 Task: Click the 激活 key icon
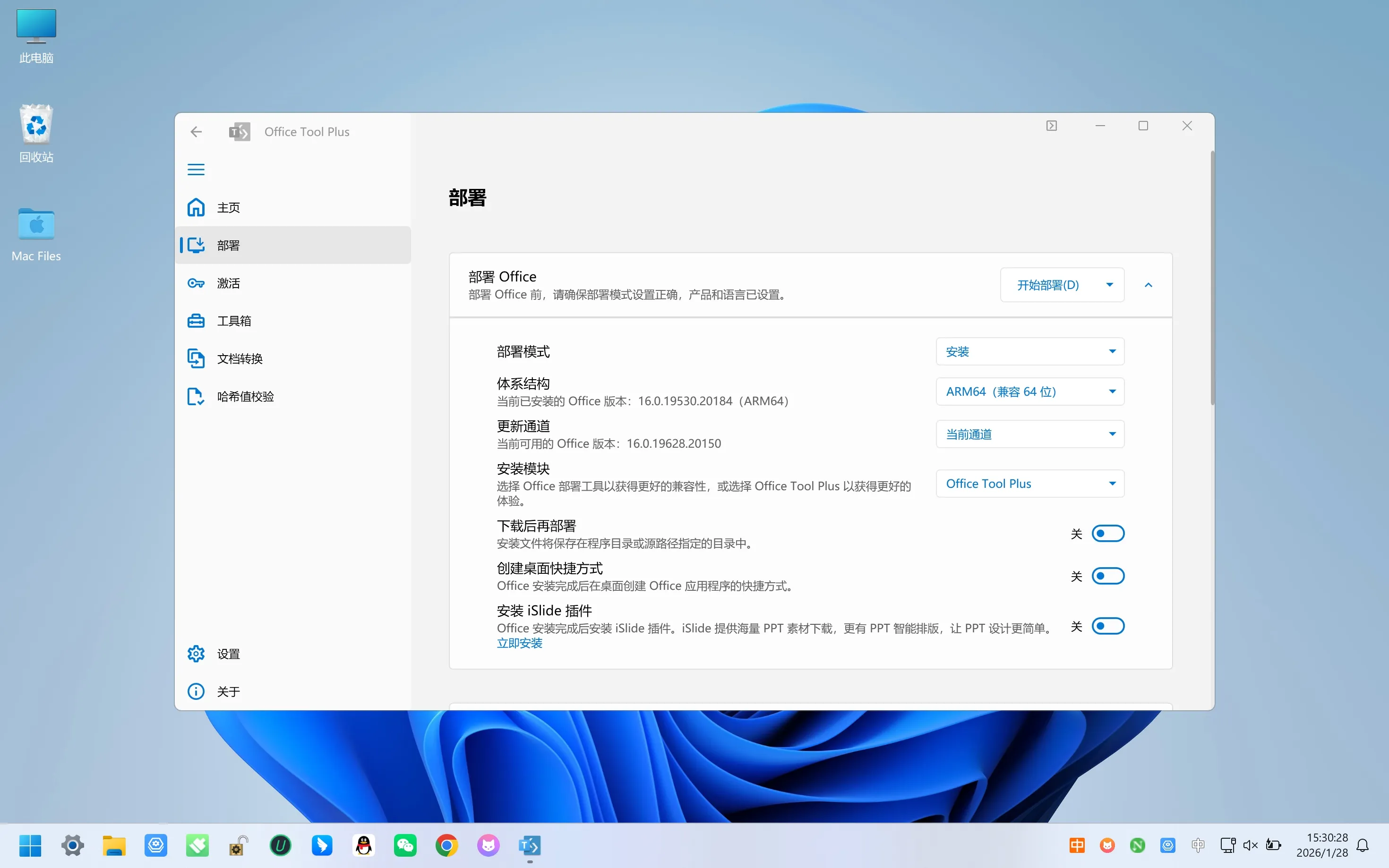pyautogui.click(x=196, y=283)
